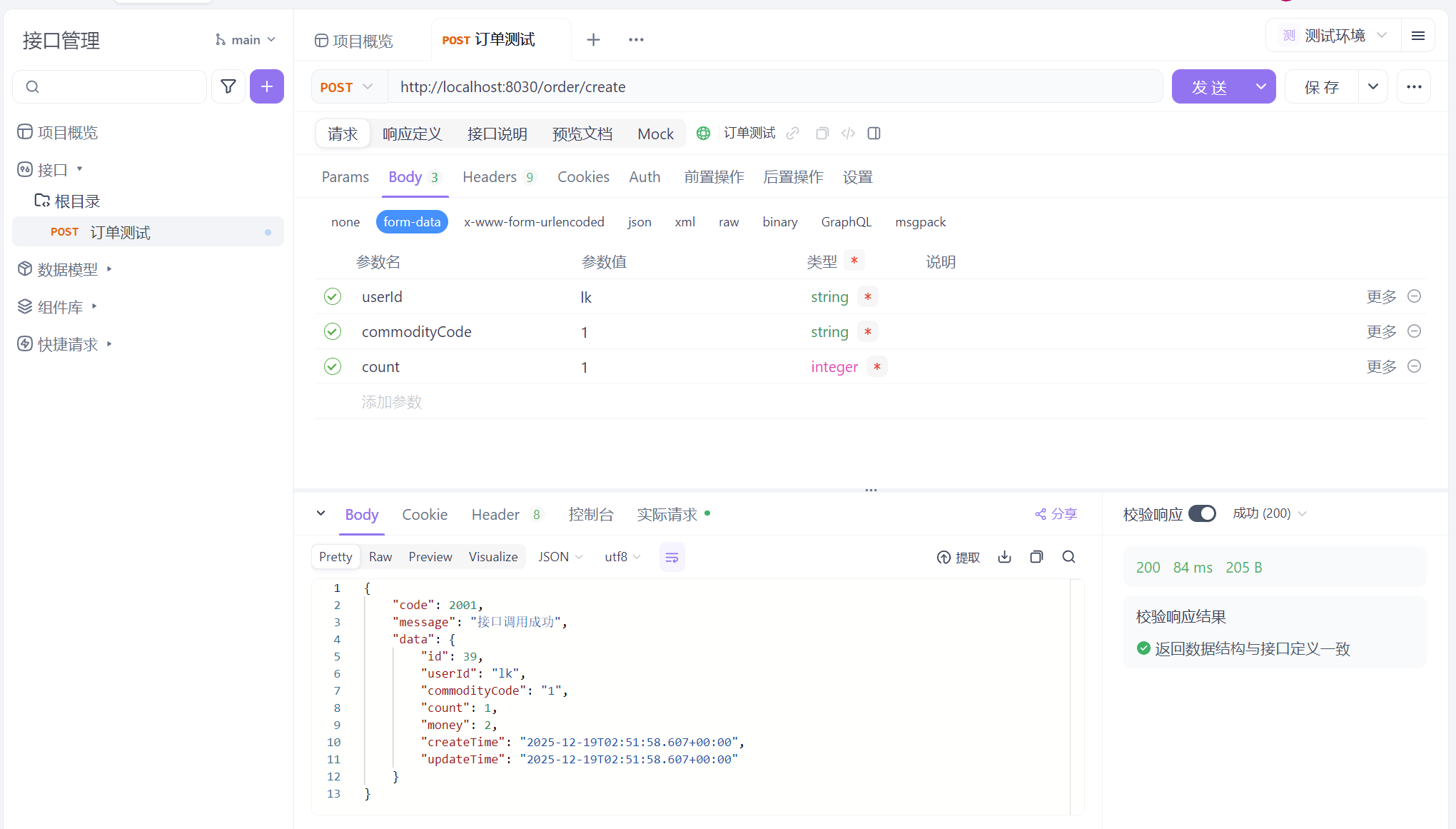Uncheck the userId parameter
The image size is (1456, 829).
point(333,296)
